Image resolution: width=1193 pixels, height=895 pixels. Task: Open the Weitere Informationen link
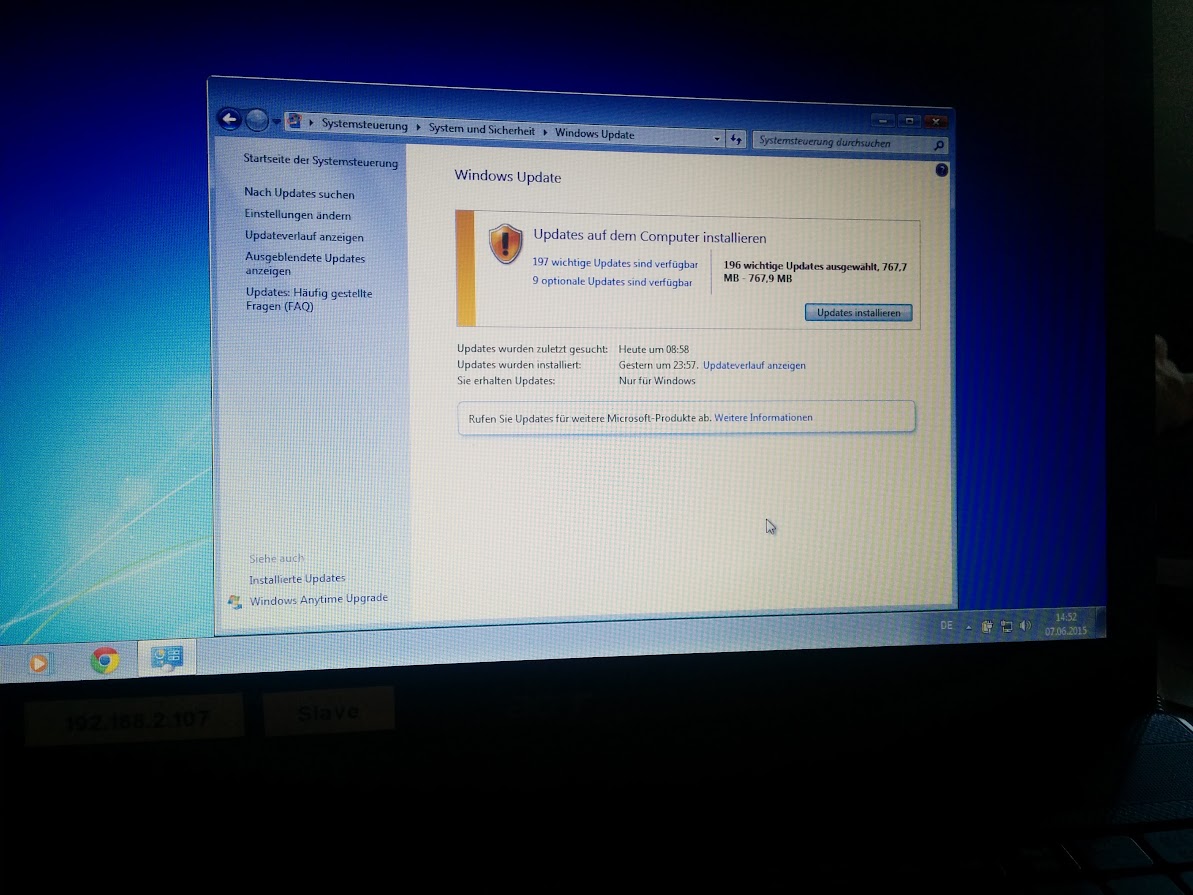763,418
